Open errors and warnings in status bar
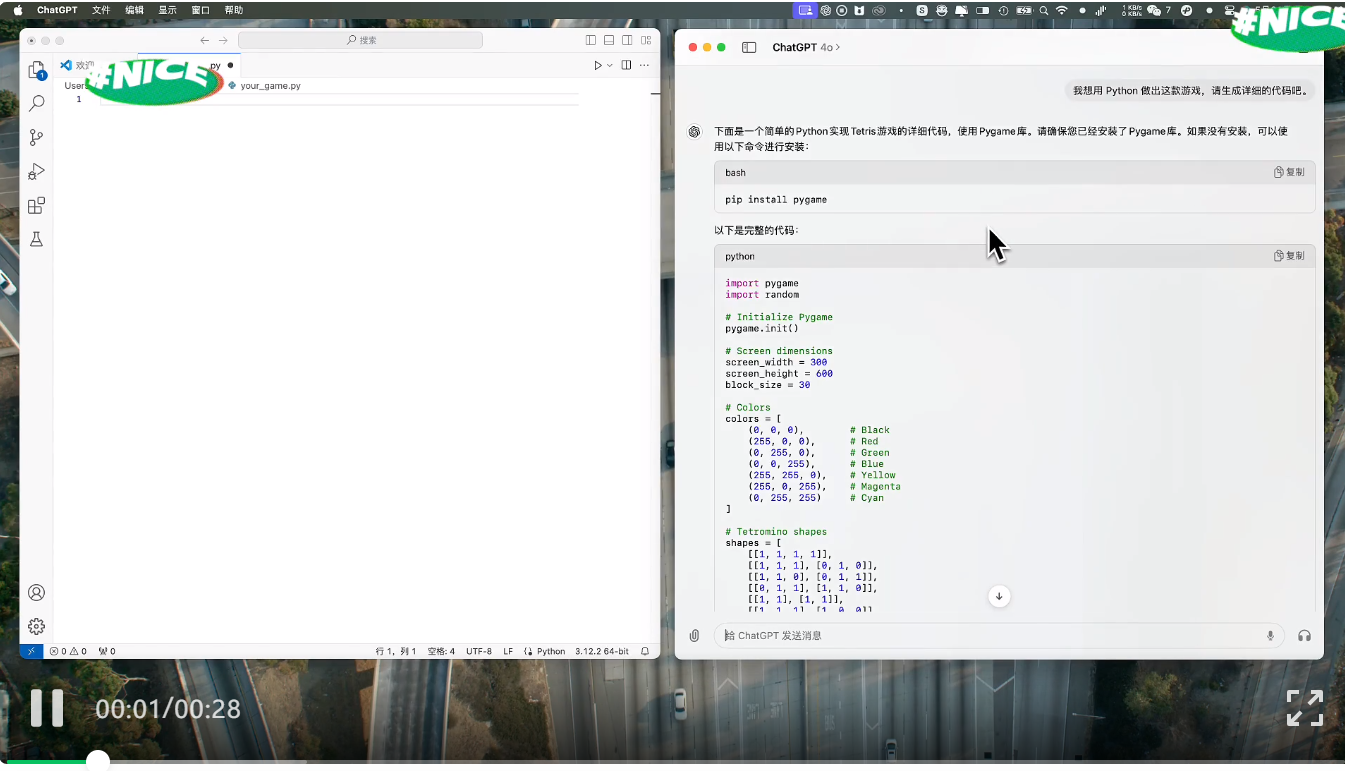Viewport: 1345px width, 771px height. point(68,651)
